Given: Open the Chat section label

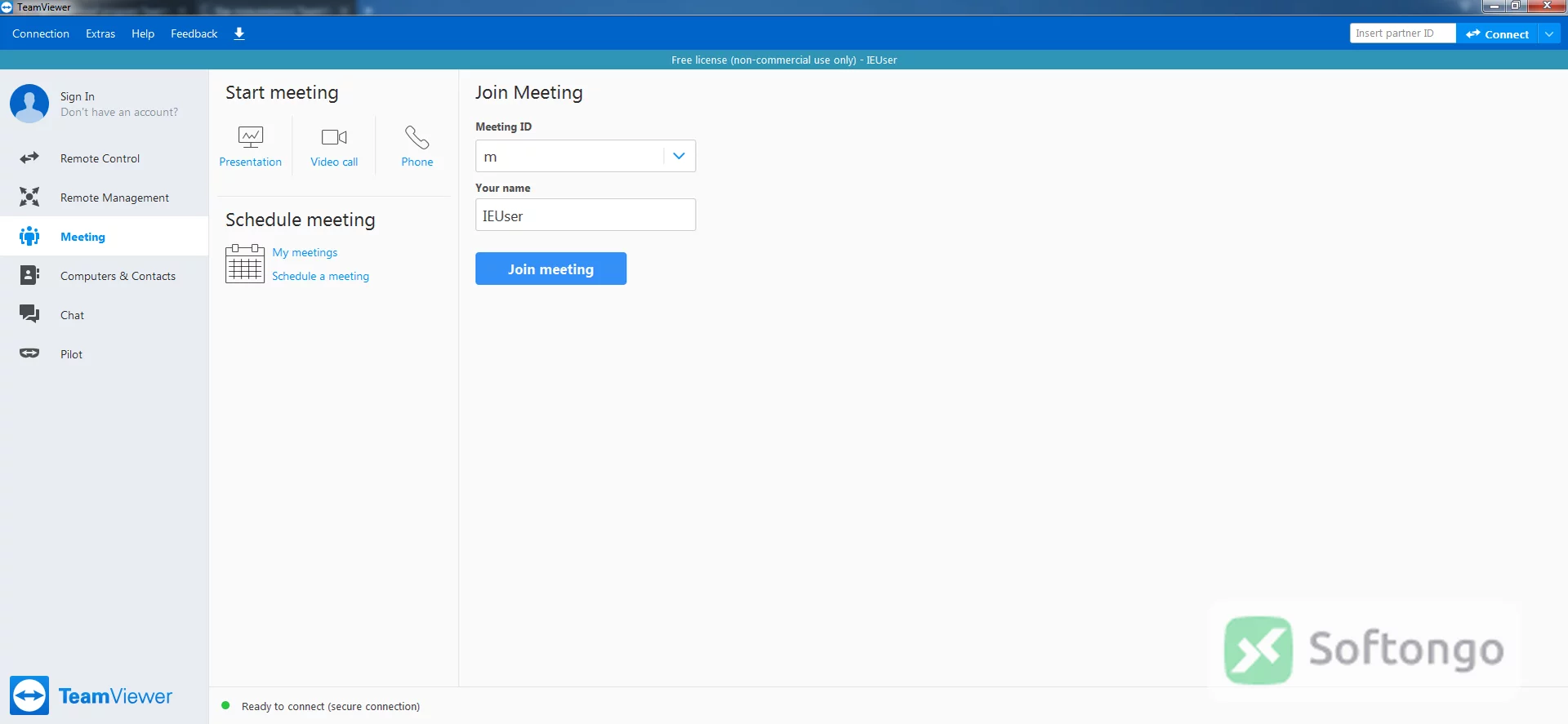Looking at the screenshot, I should 72,315.
